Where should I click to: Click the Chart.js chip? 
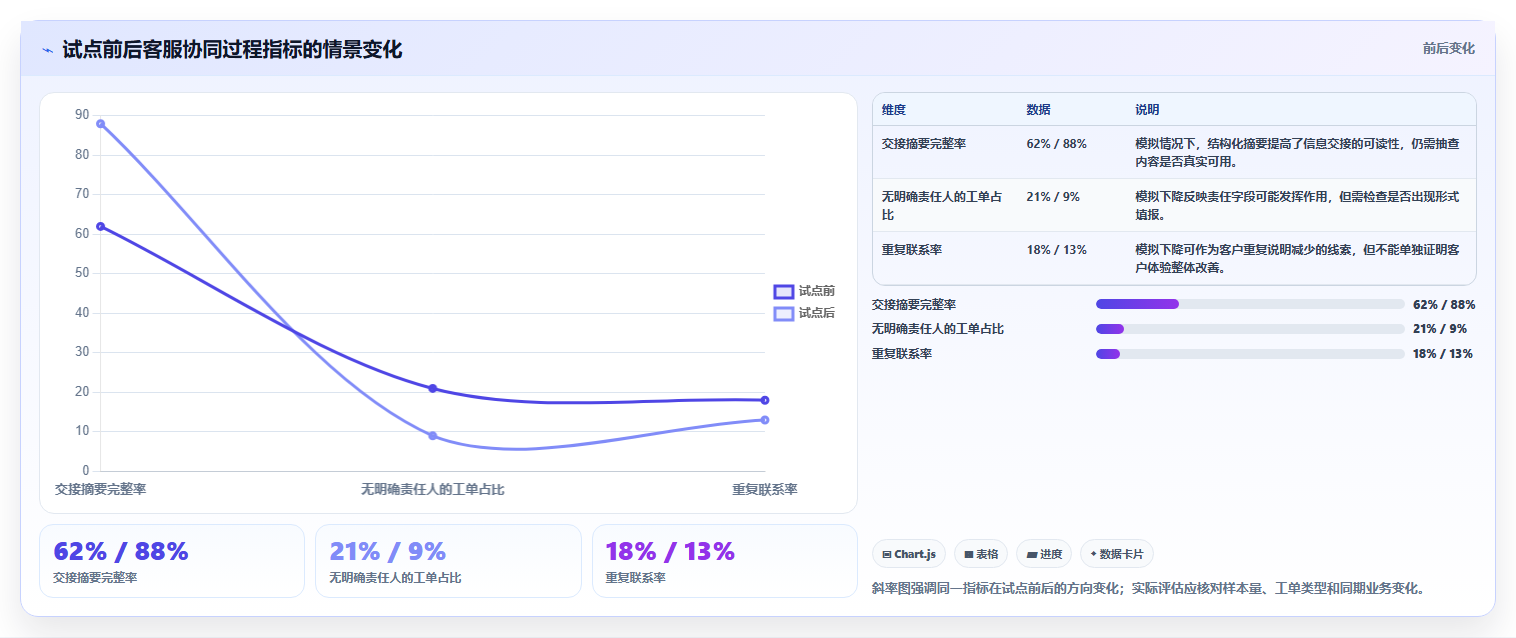(x=909, y=554)
